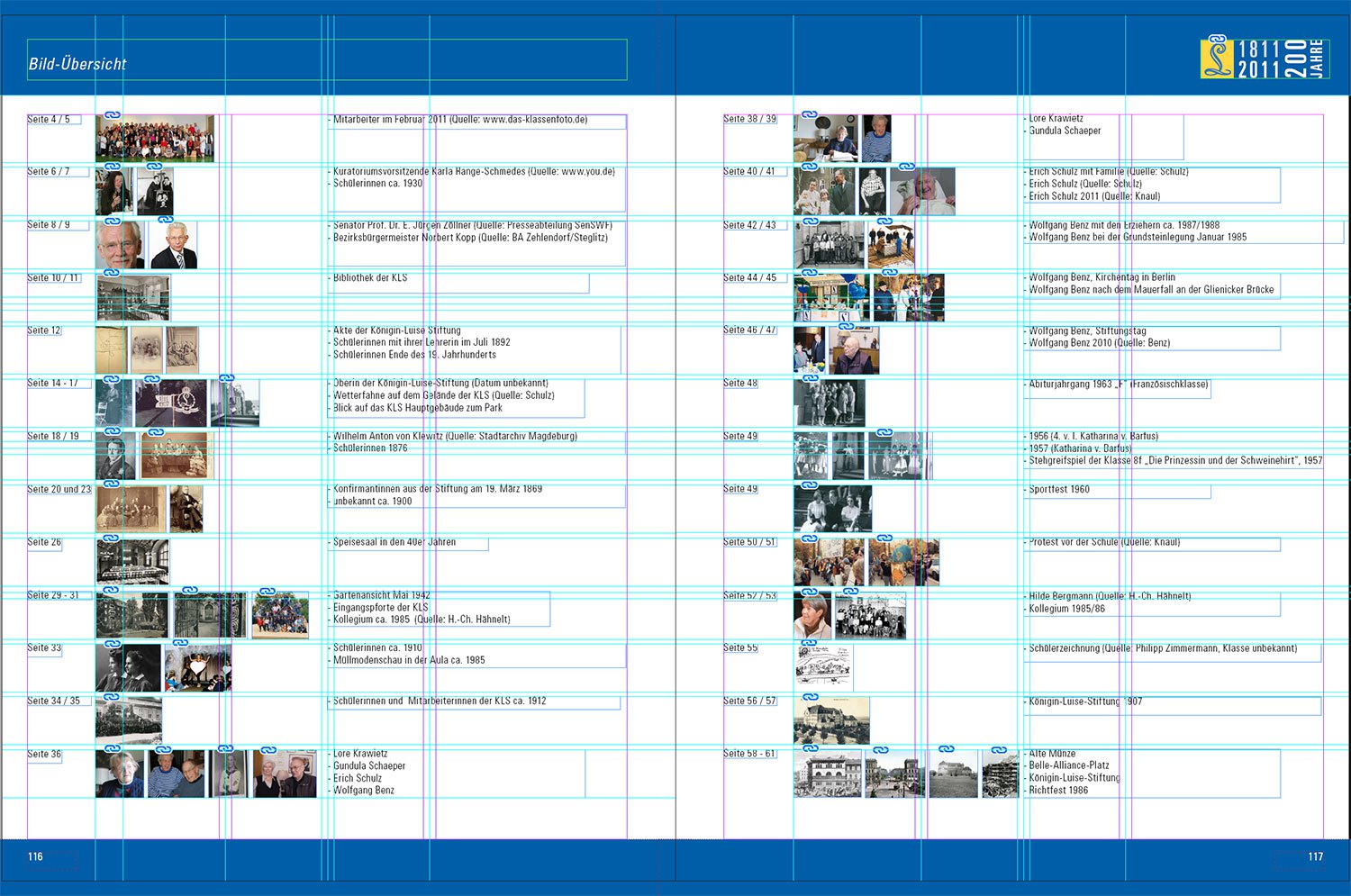Select the Sportfest 1960 photo

tap(832, 509)
